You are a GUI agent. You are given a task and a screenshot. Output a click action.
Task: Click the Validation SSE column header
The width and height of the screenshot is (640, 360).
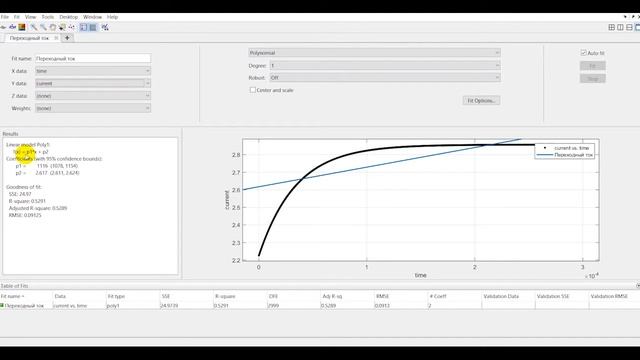562,296
